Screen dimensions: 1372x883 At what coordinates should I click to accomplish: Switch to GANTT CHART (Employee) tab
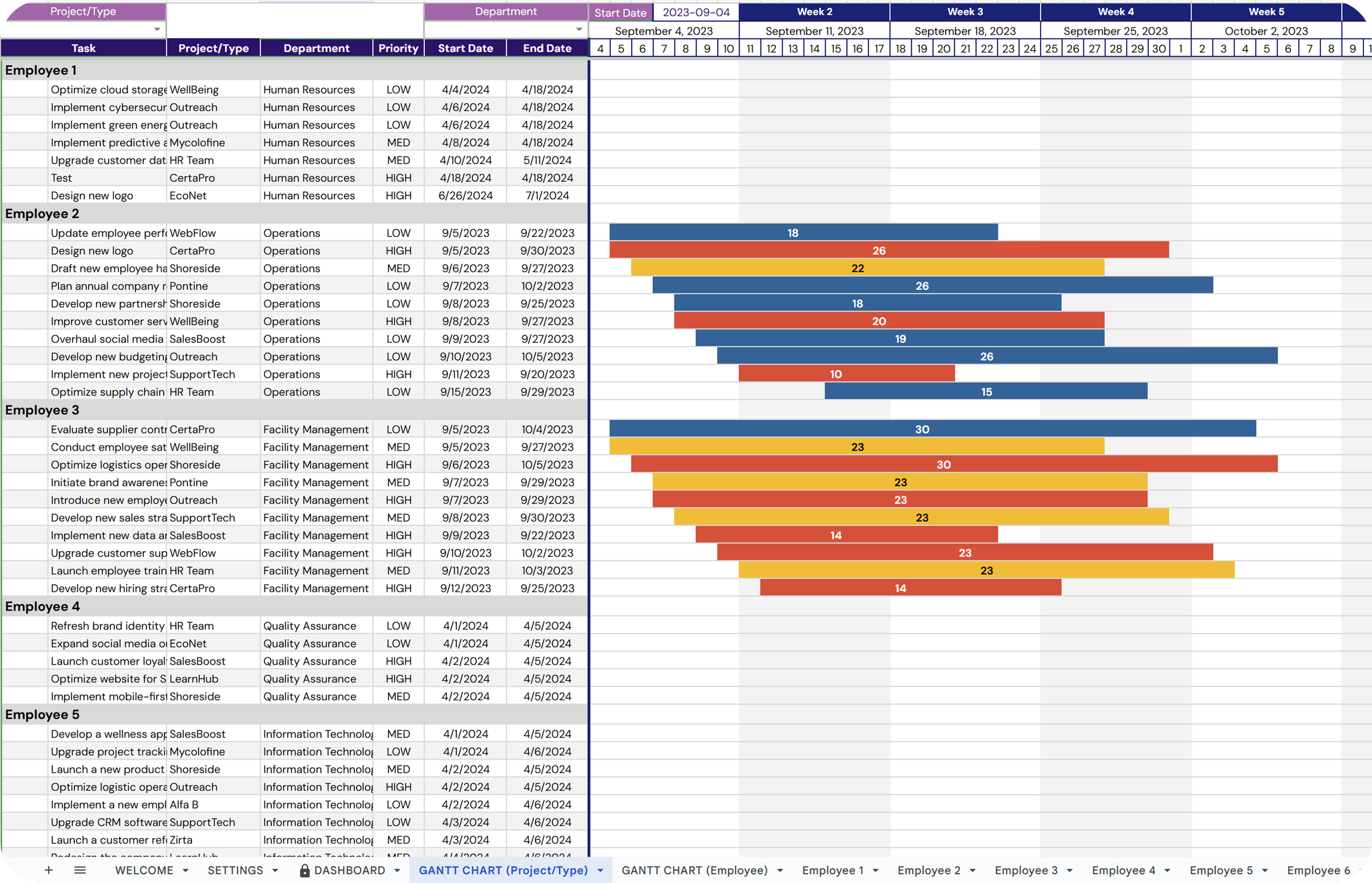tap(694, 870)
